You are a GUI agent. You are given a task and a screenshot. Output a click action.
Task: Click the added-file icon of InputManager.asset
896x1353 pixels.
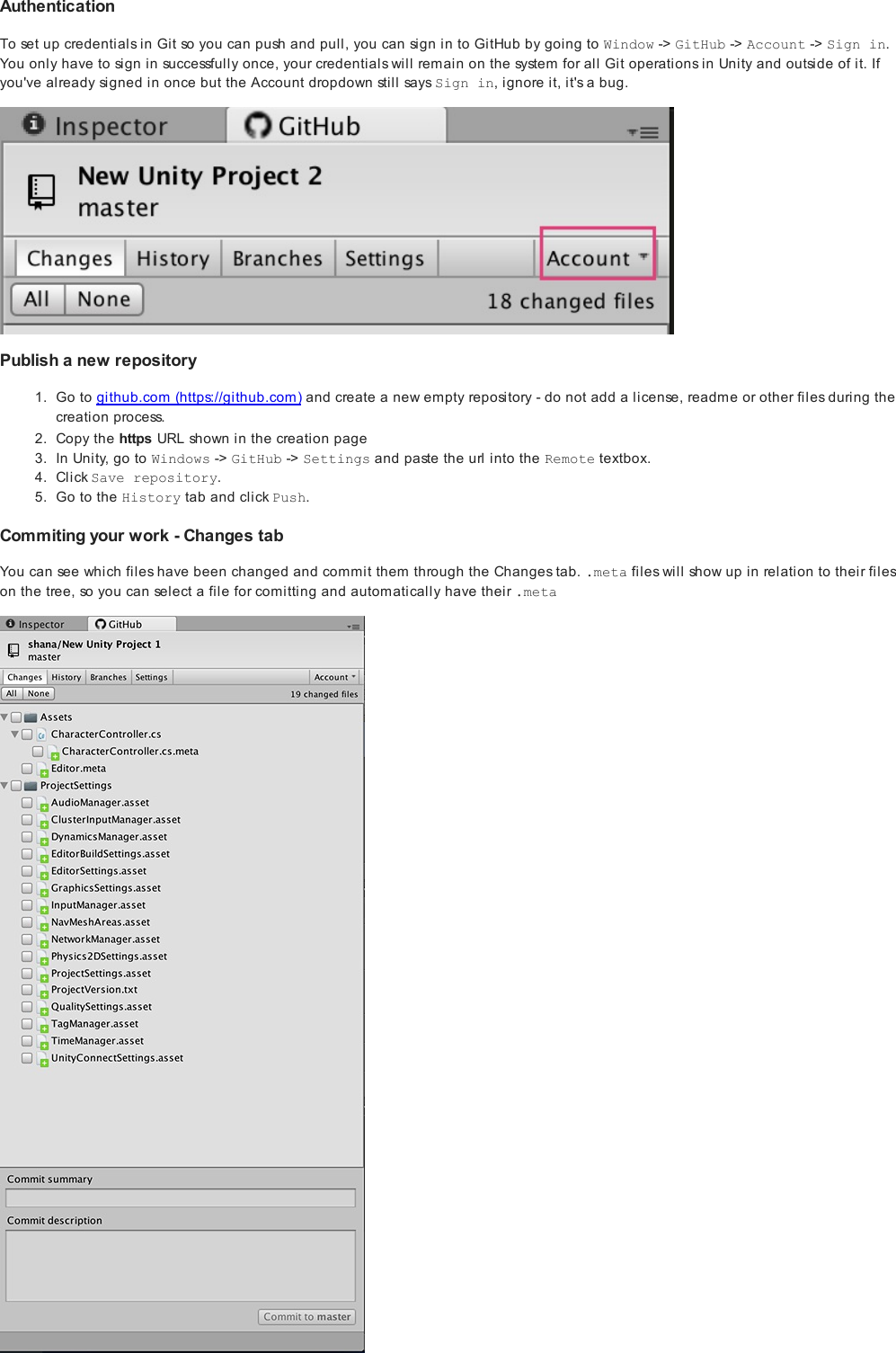(x=42, y=906)
